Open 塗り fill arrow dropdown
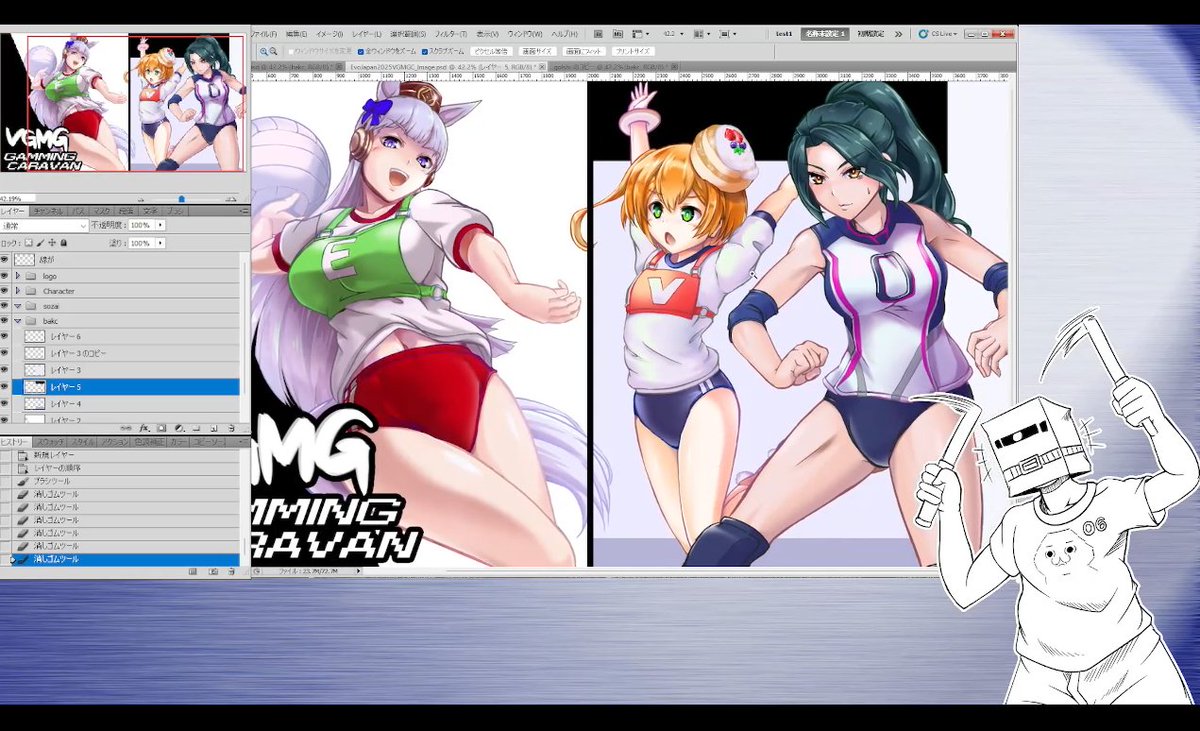Image resolution: width=1200 pixels, height=731 pixels. [x=161, y=243]
